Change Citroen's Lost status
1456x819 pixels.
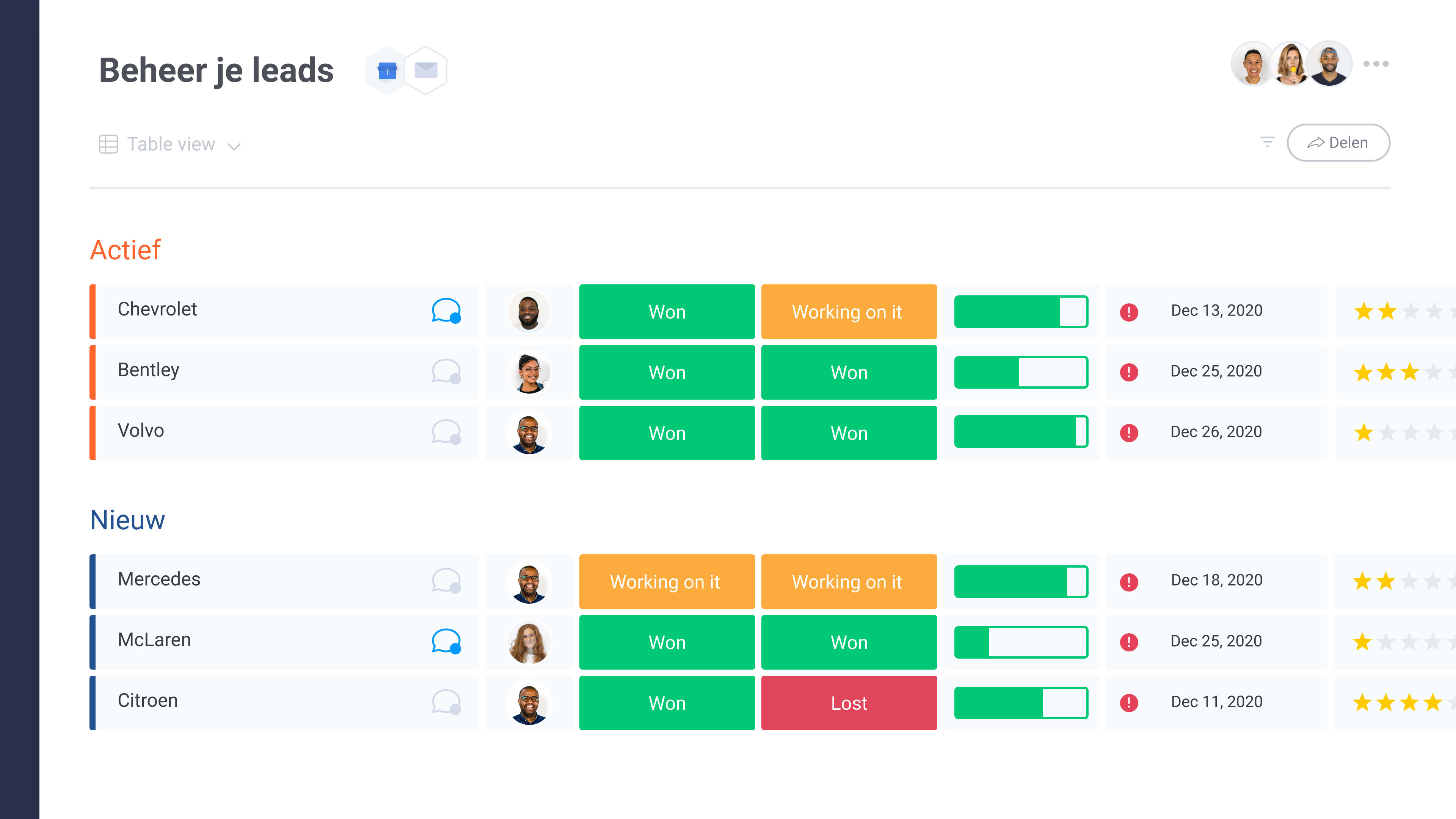coord(849,703)
